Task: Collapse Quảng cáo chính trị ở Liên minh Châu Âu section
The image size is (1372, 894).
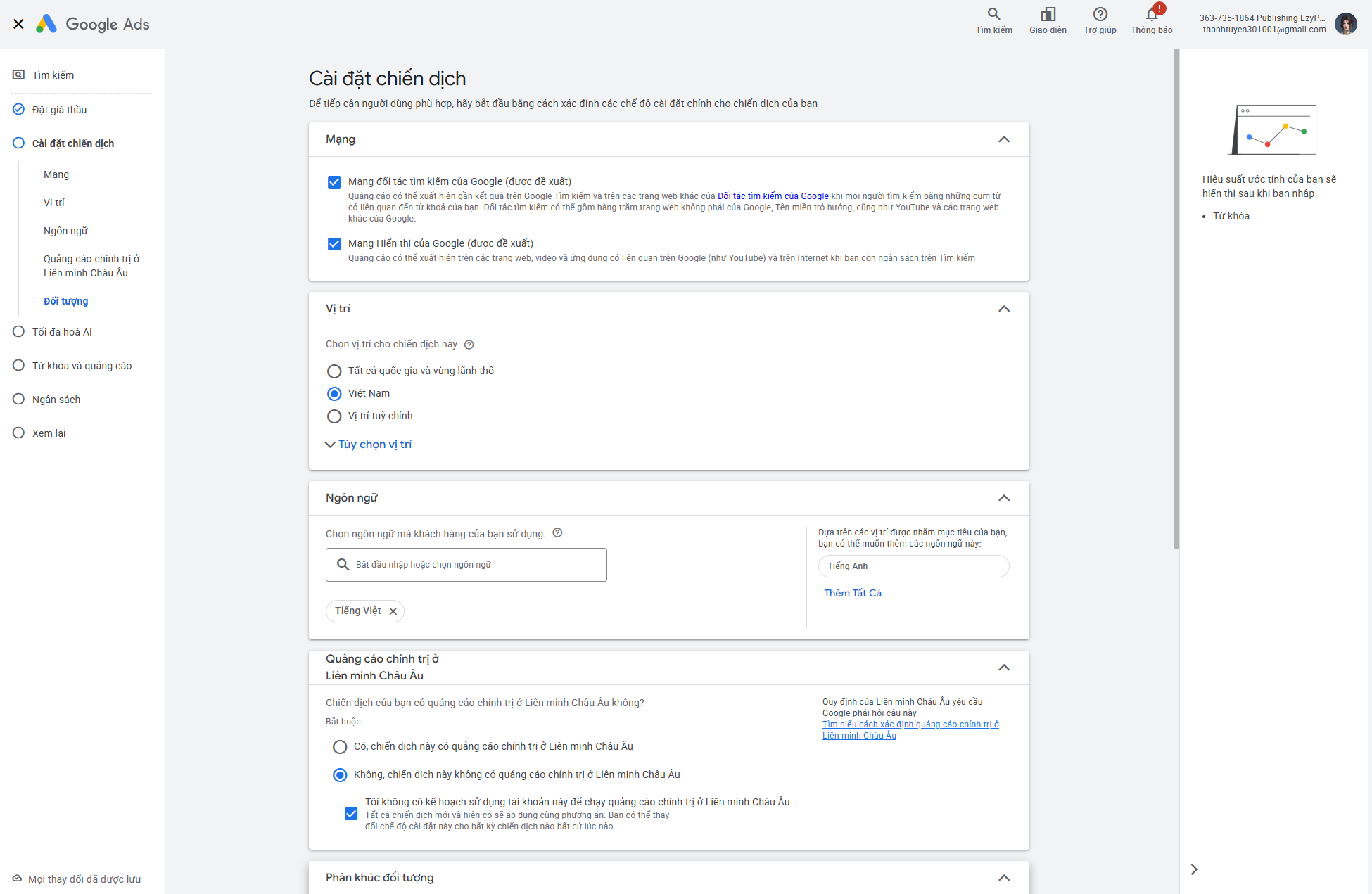Action: [1004, 668]
